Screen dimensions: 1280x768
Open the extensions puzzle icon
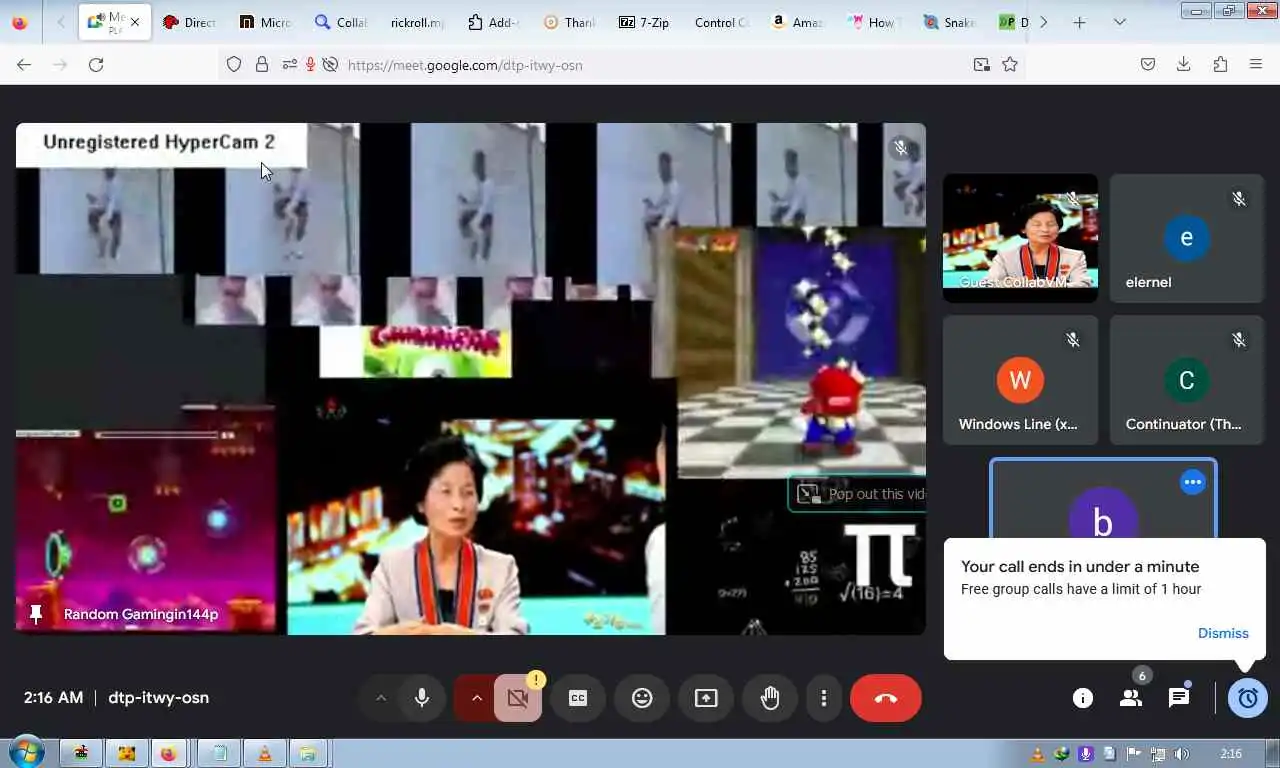[1220, 64]
